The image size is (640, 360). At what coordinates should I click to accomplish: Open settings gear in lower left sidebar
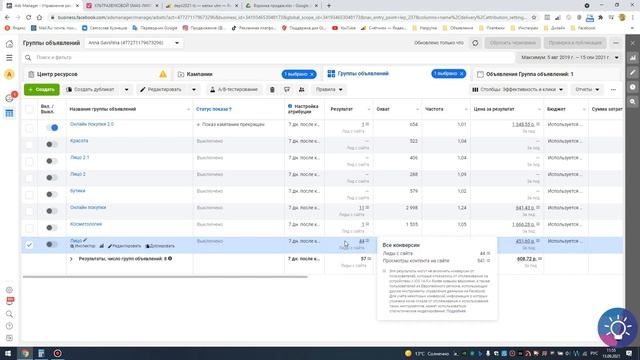[x=9, y=290]
